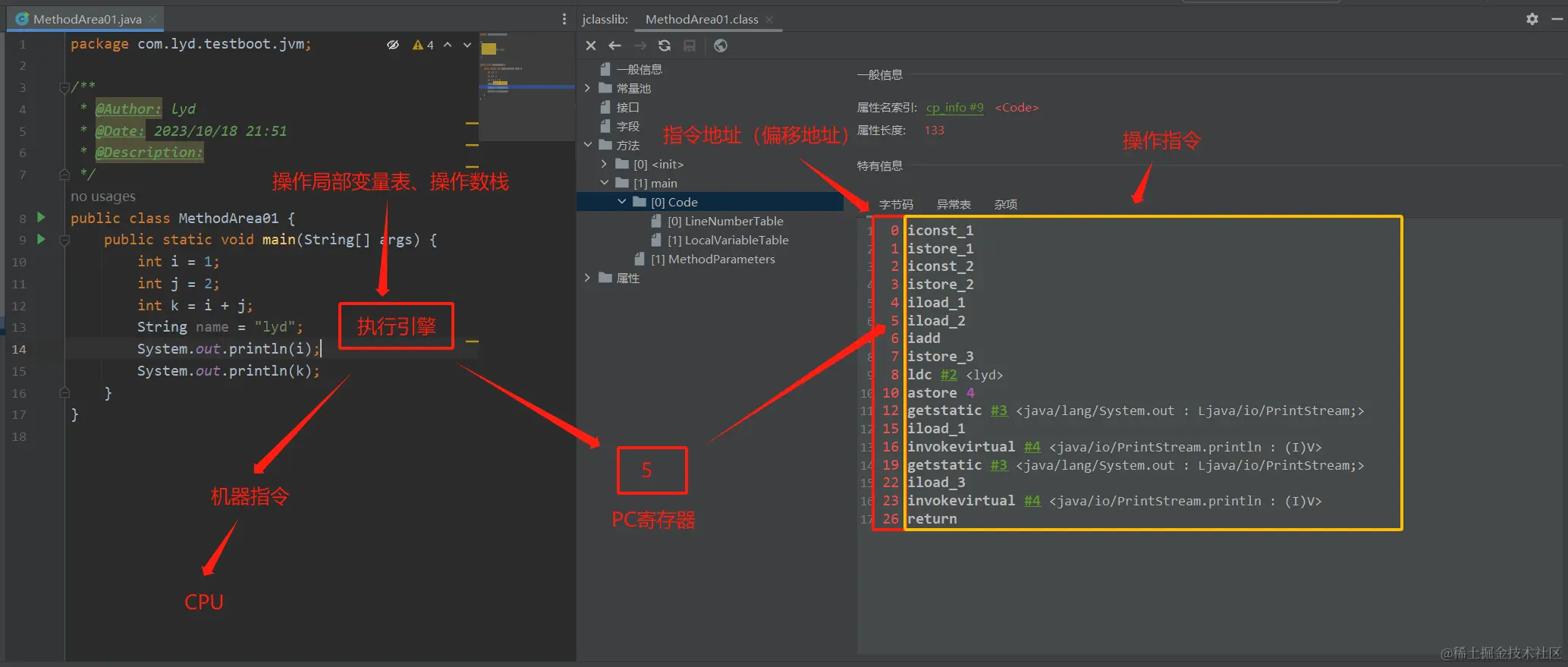This screenshot has width=1568, height=667.
Task: Switch to the 异常表 exception table tab
Action: [x=954, y=204]
